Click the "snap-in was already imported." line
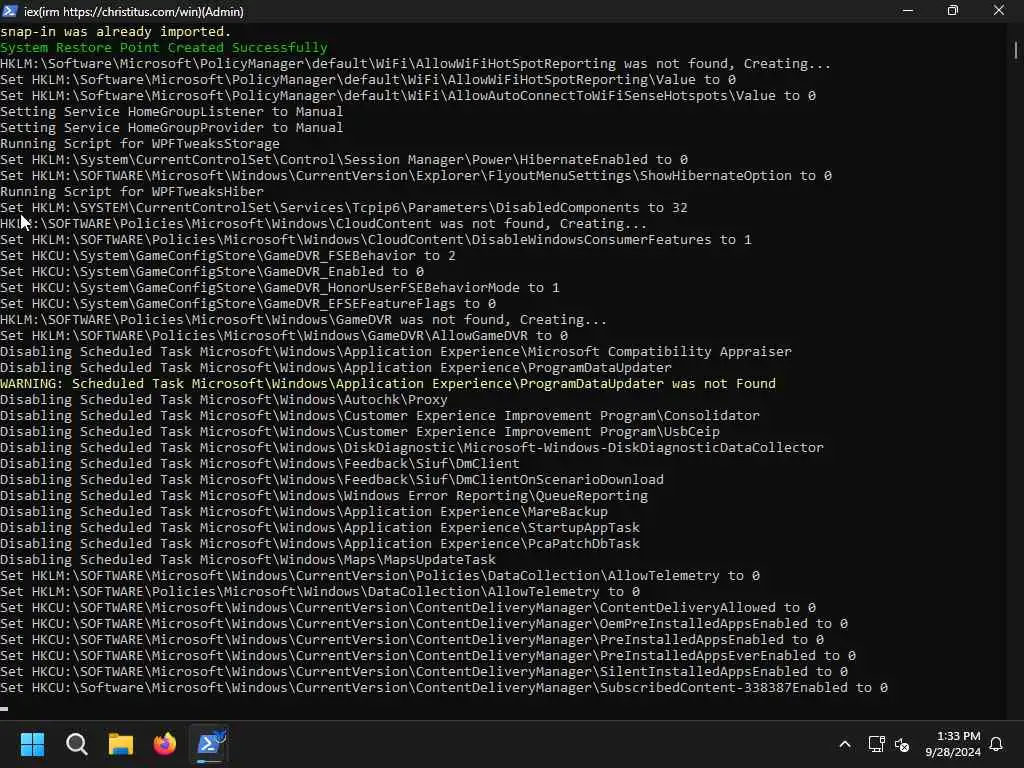This screenshot has height=768, width=1024. coord(116,31)
